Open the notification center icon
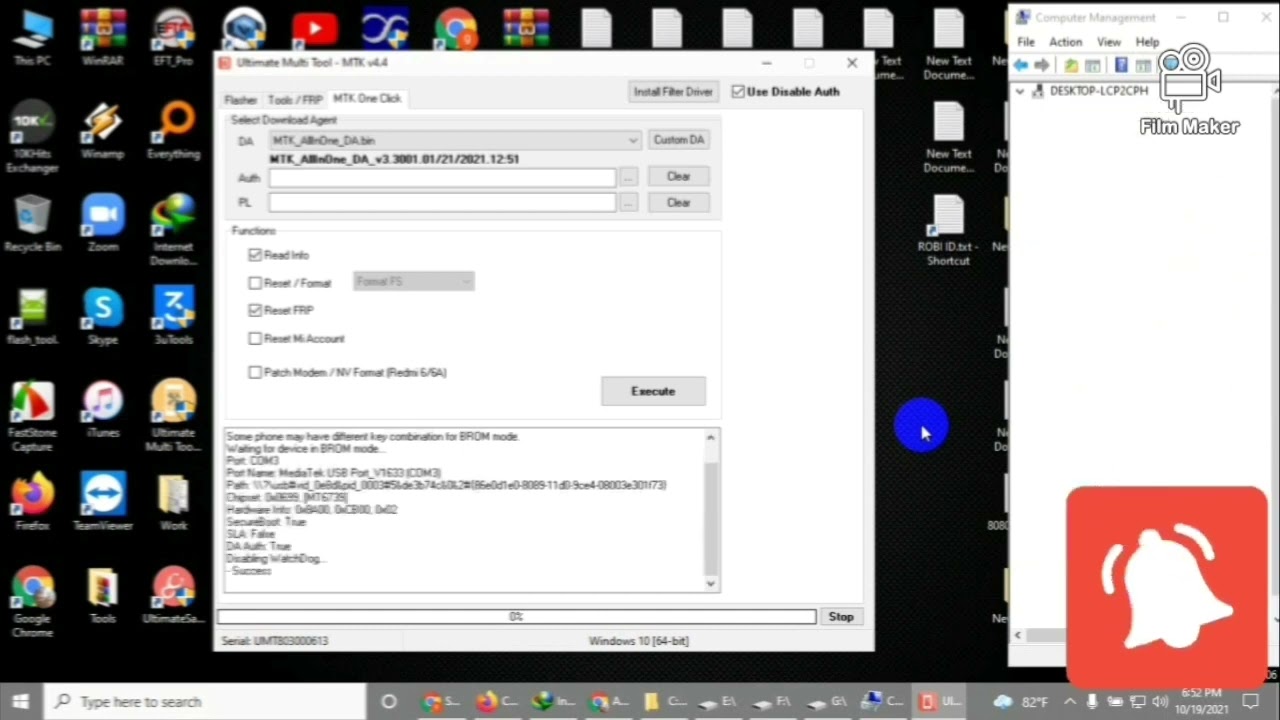The height and width of the screenshot is (720, 1280). tap(1251, 701)
